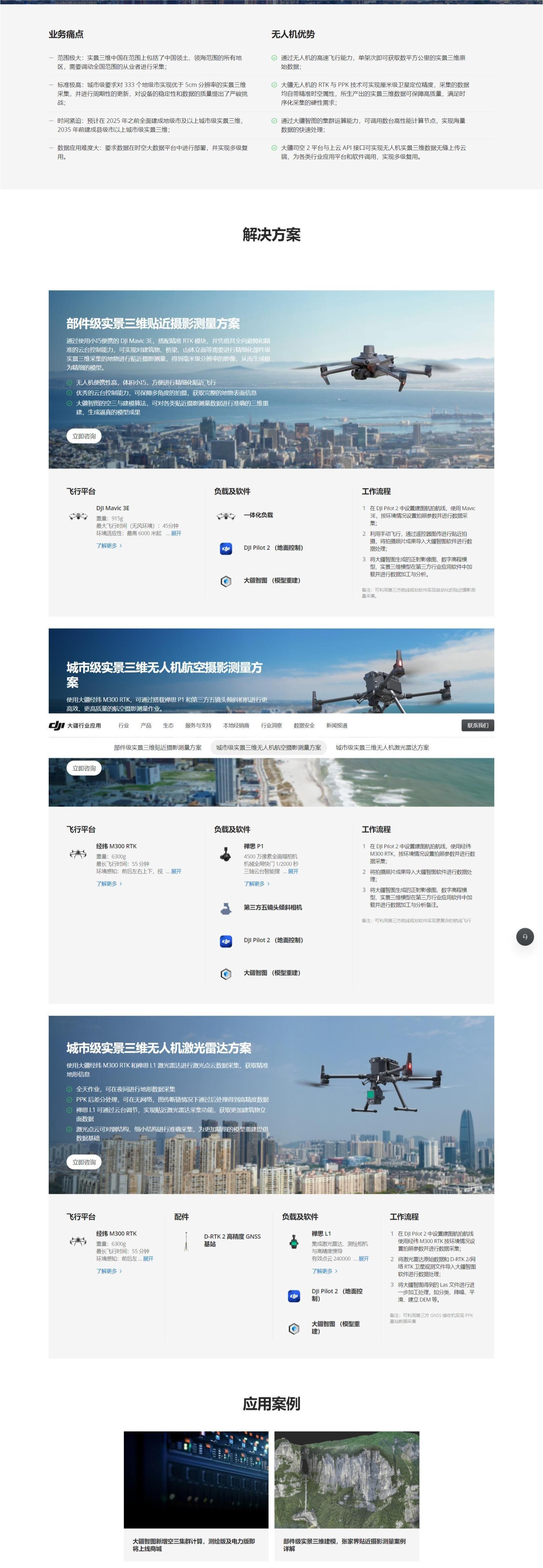Expand 禅思 L1 details with 展开

tap(363, 1259)
